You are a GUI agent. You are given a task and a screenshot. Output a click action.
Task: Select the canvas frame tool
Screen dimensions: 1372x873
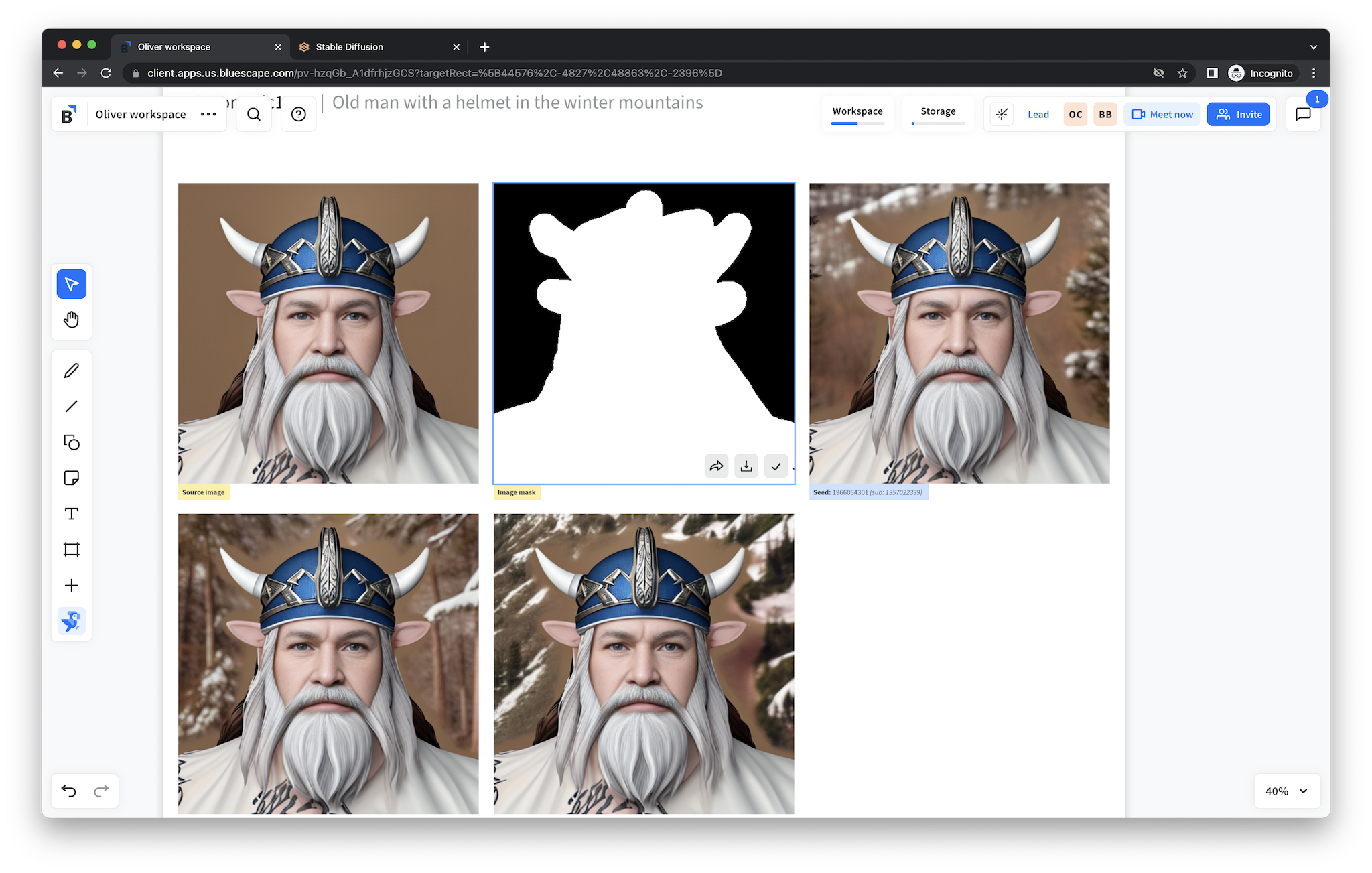72,549
